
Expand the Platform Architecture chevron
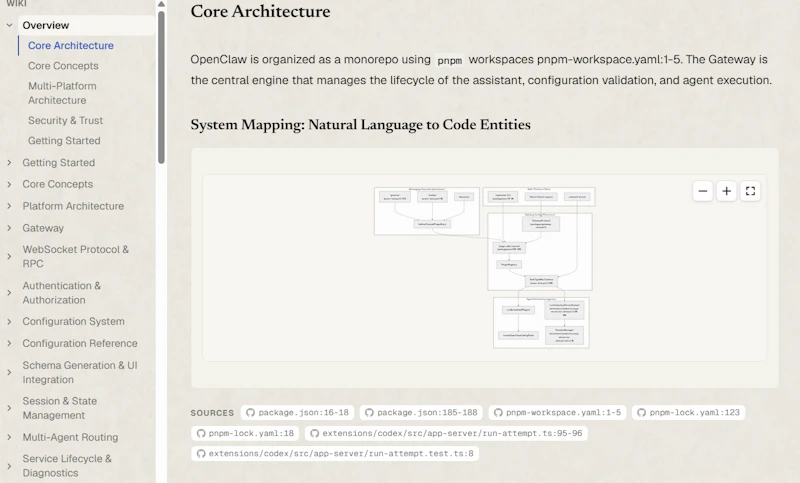[x=9, y=206]
